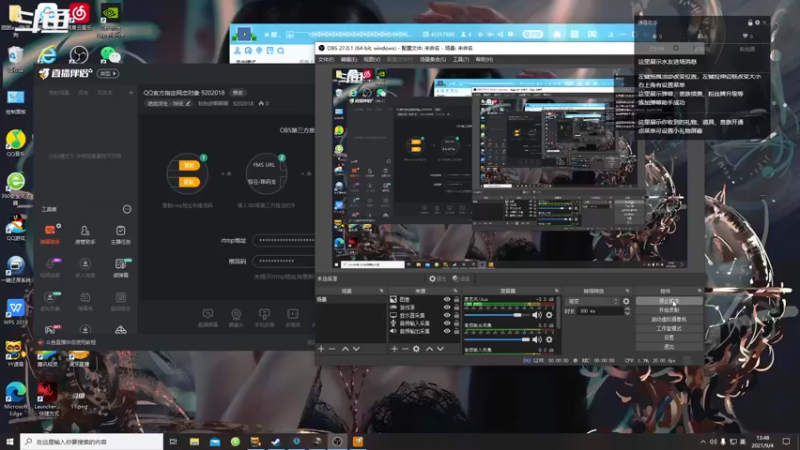Click 退出 button in OBS controls

pos(669,347)
